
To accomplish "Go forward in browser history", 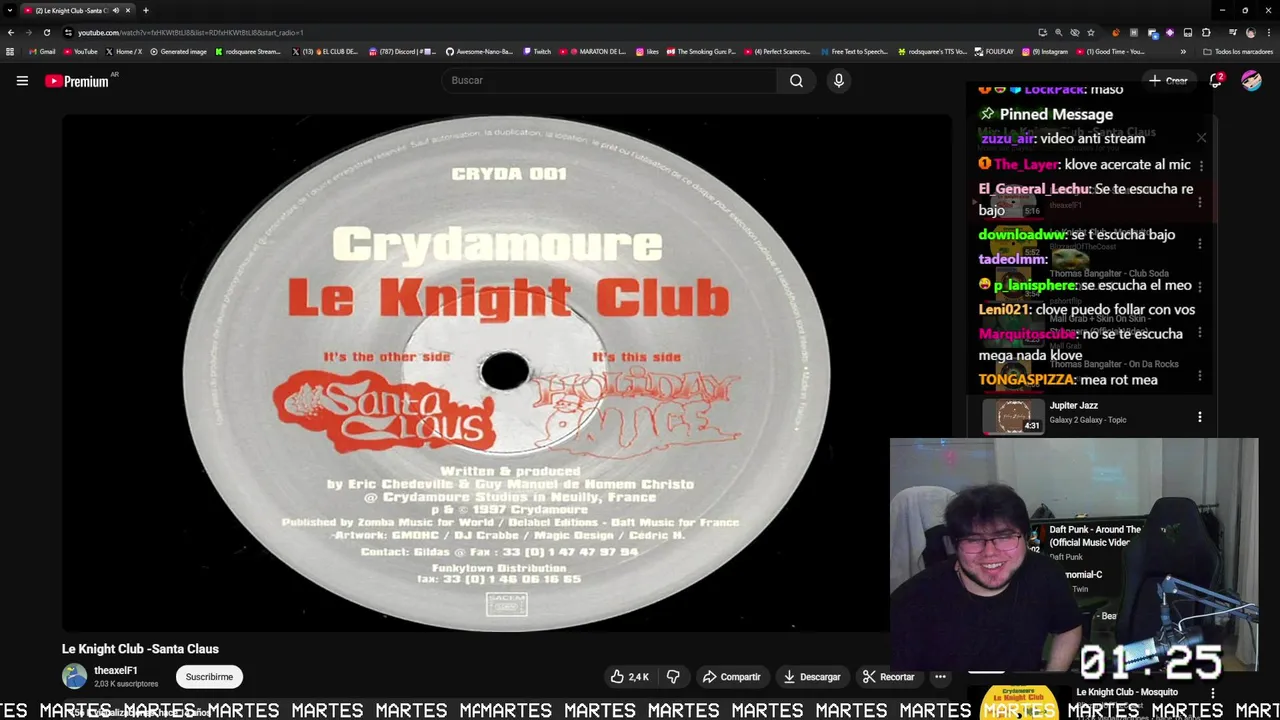I will tap(28, 32).
